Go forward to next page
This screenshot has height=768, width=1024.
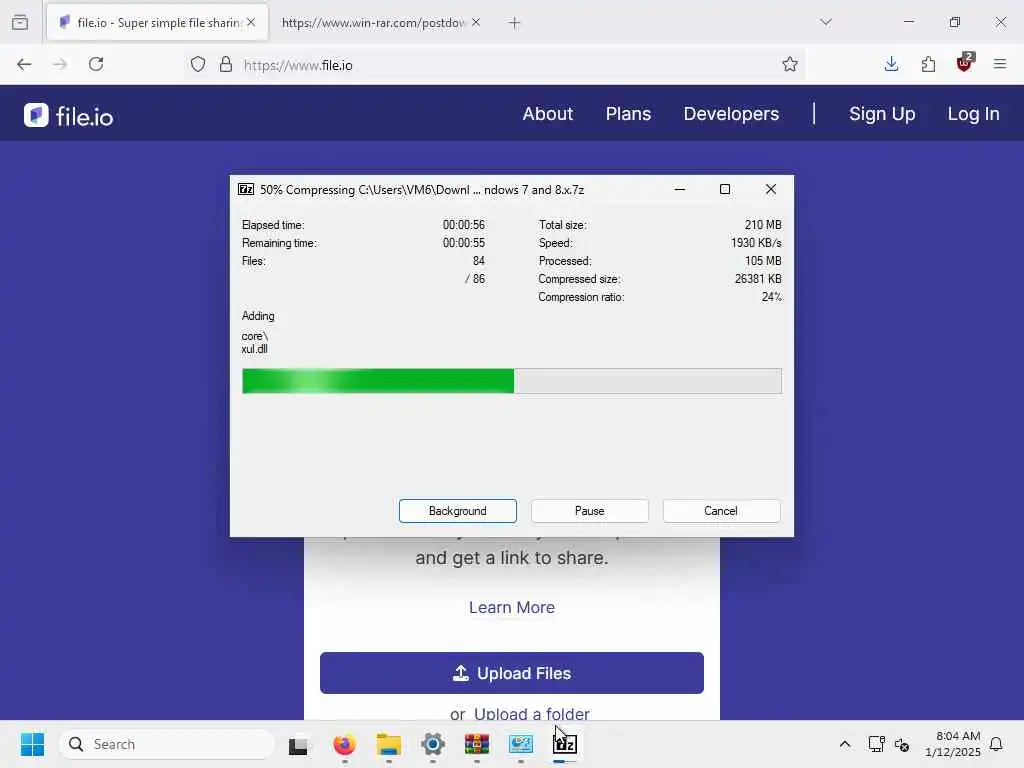pos(59,64)
